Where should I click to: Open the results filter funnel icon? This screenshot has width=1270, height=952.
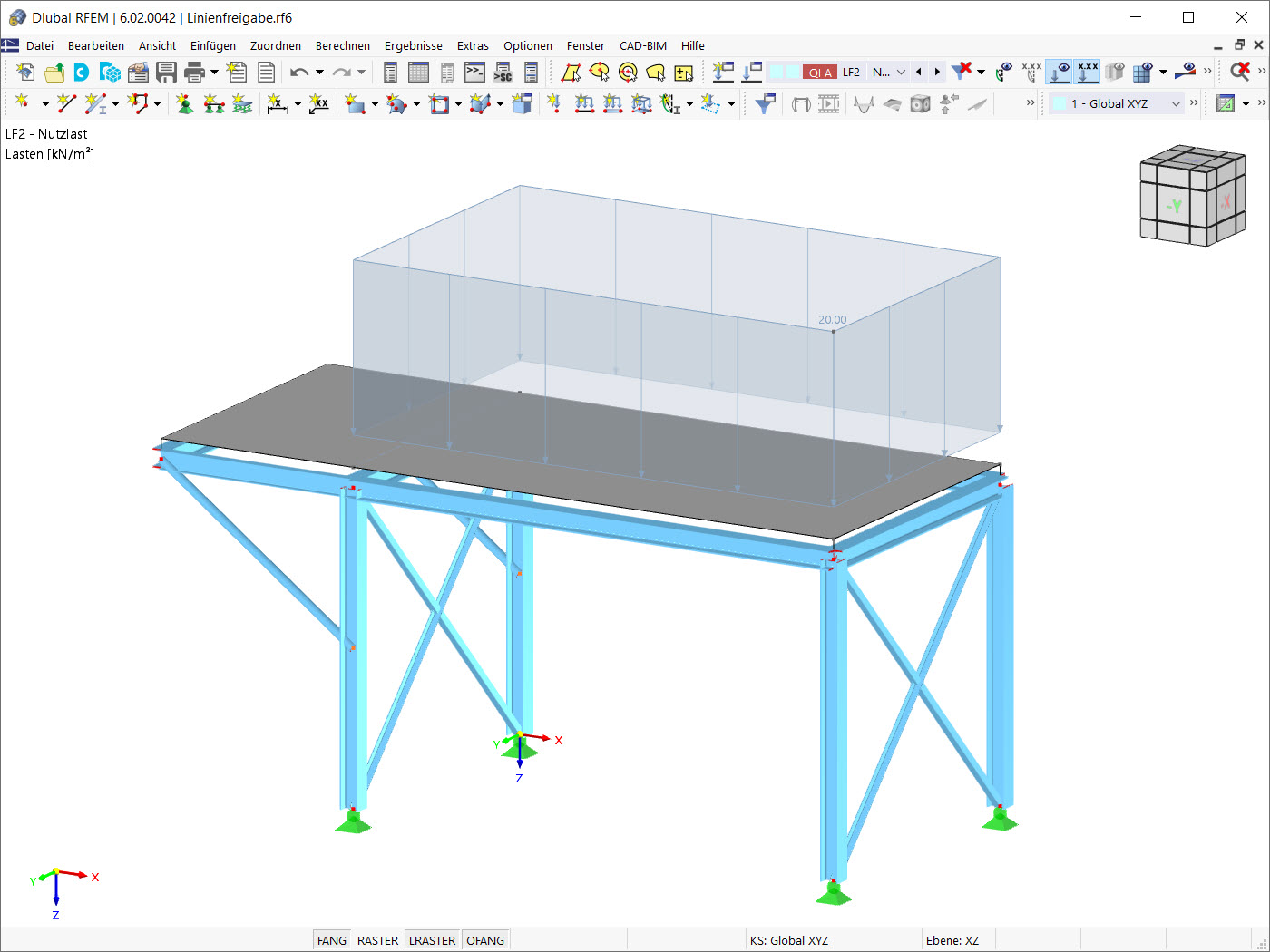(766, 103)
